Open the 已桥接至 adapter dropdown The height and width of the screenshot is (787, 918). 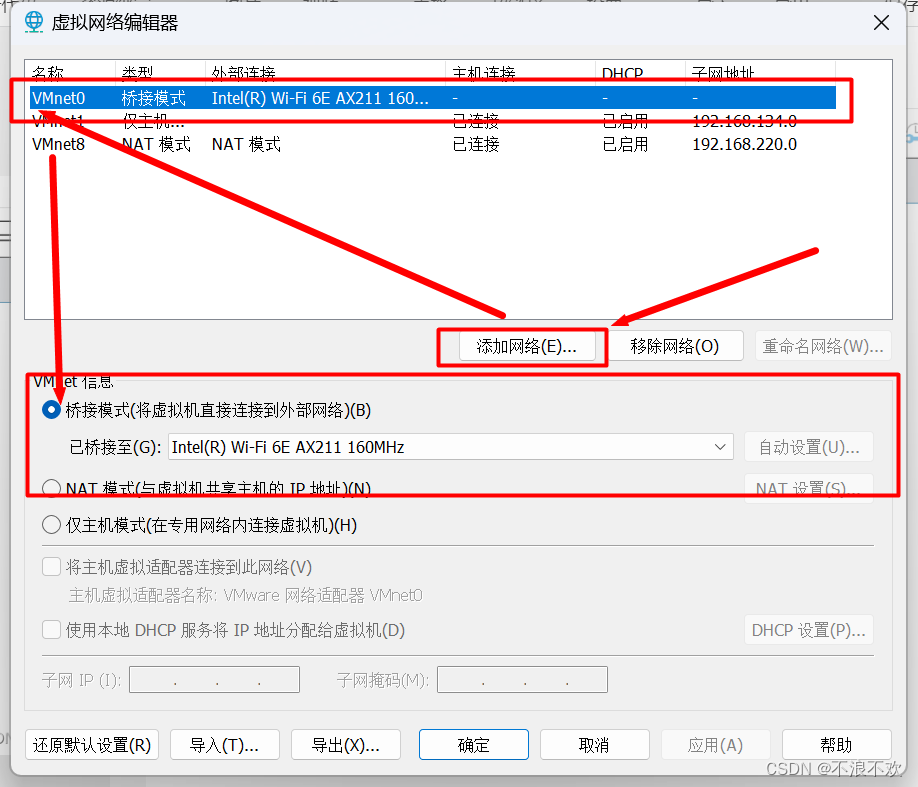(x=451, y=447)
